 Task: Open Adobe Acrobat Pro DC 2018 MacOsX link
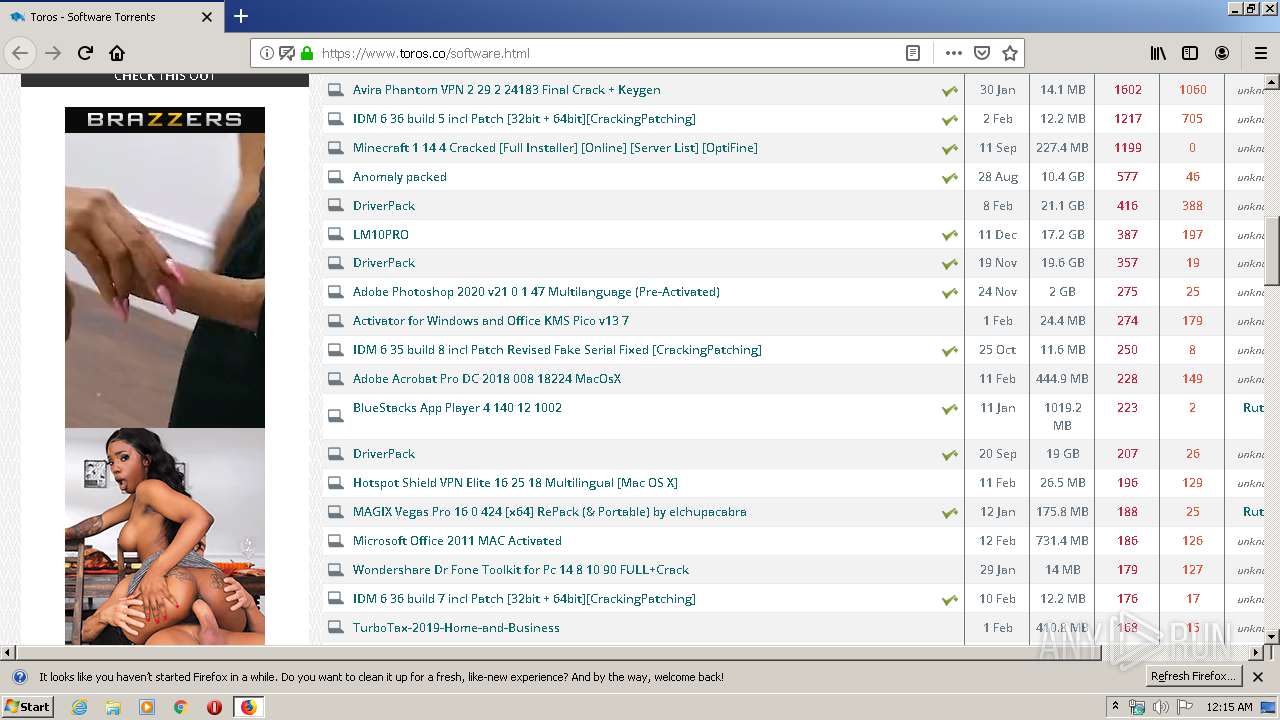486,379
